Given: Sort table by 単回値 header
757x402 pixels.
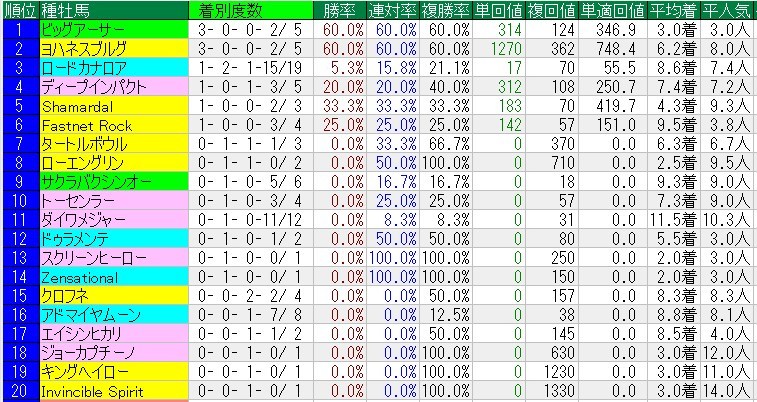Looking at the screenshot, I should pyautogui.click(x=497, y=10).
